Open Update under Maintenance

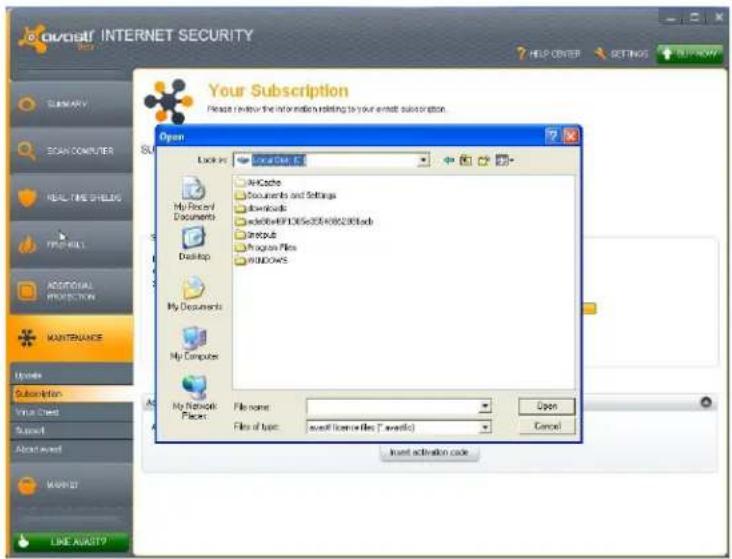coord(72,375)
